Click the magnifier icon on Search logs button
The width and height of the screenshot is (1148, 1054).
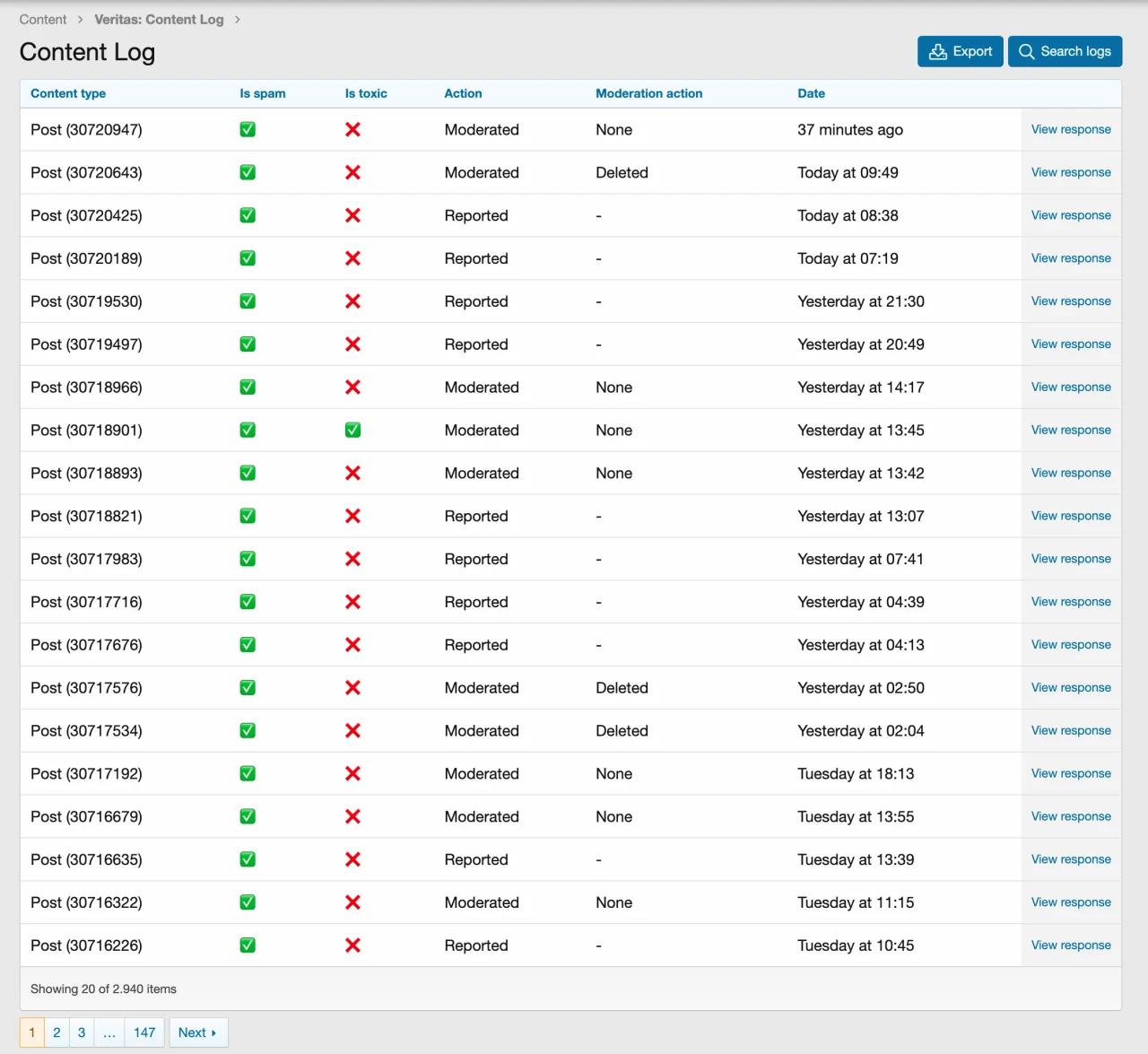1026,51
